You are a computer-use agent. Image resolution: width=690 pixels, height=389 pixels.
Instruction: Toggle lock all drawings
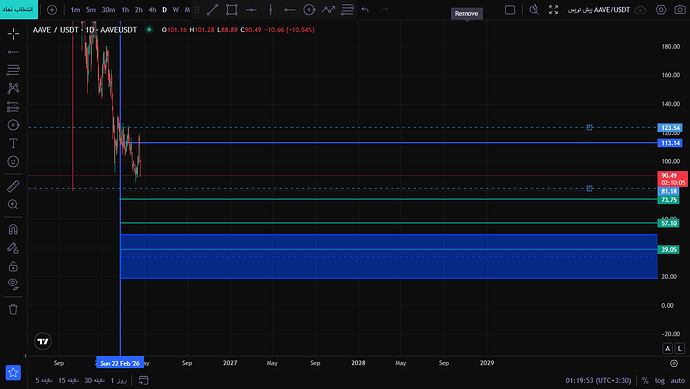13,266
